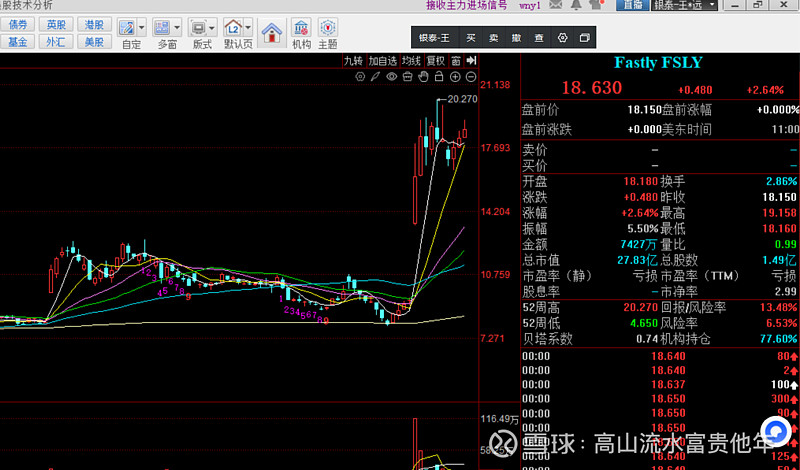Expand the 默认页 dropdown arrow

click(x=248, y=28)
